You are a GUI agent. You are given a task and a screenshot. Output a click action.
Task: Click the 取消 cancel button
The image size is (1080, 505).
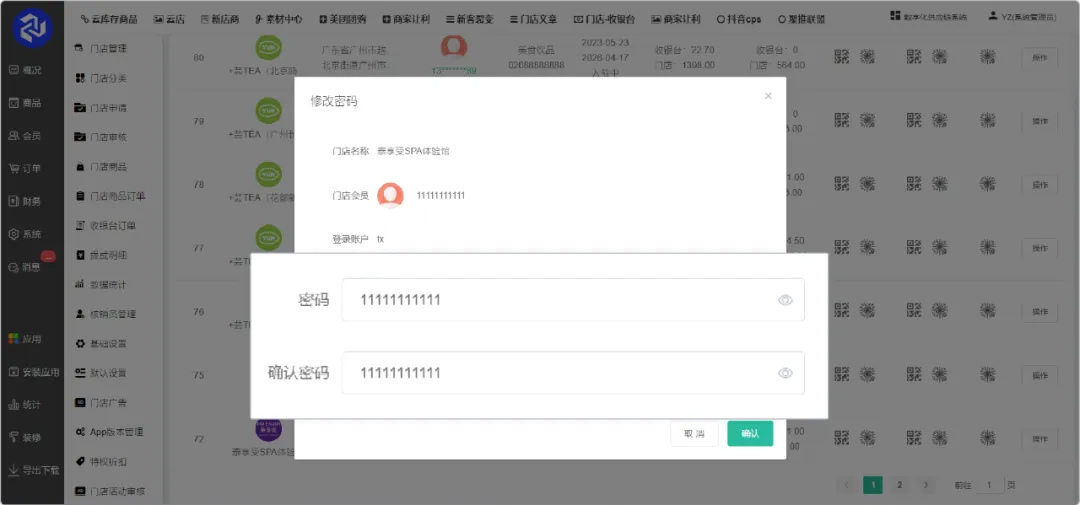point(694,433)
